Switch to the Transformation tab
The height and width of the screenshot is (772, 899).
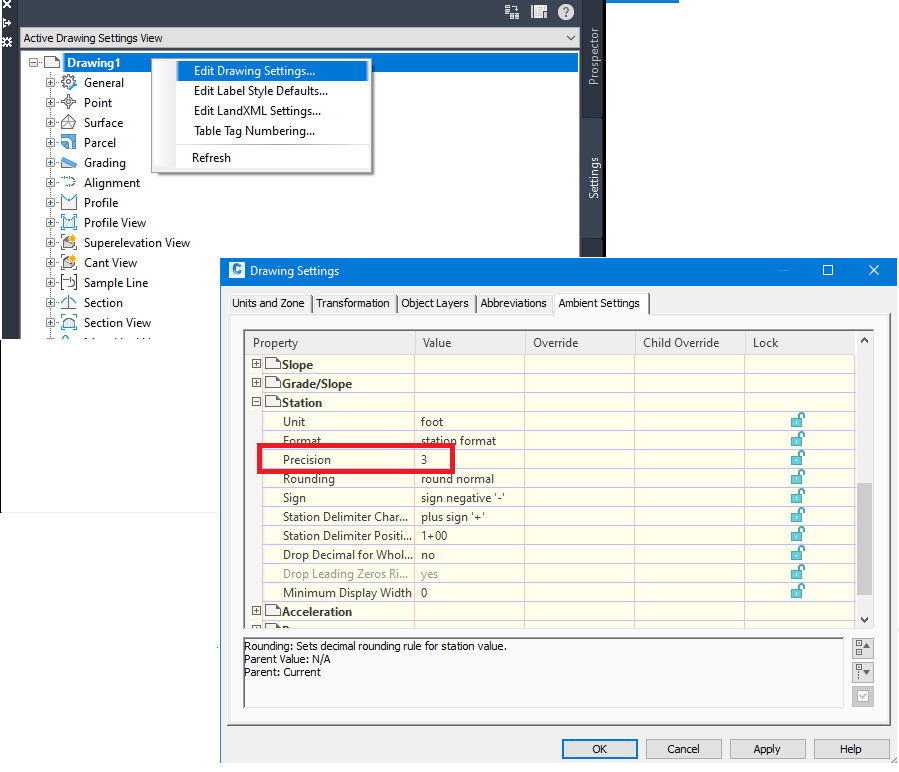pyautogui.click(x=353, y=303)
